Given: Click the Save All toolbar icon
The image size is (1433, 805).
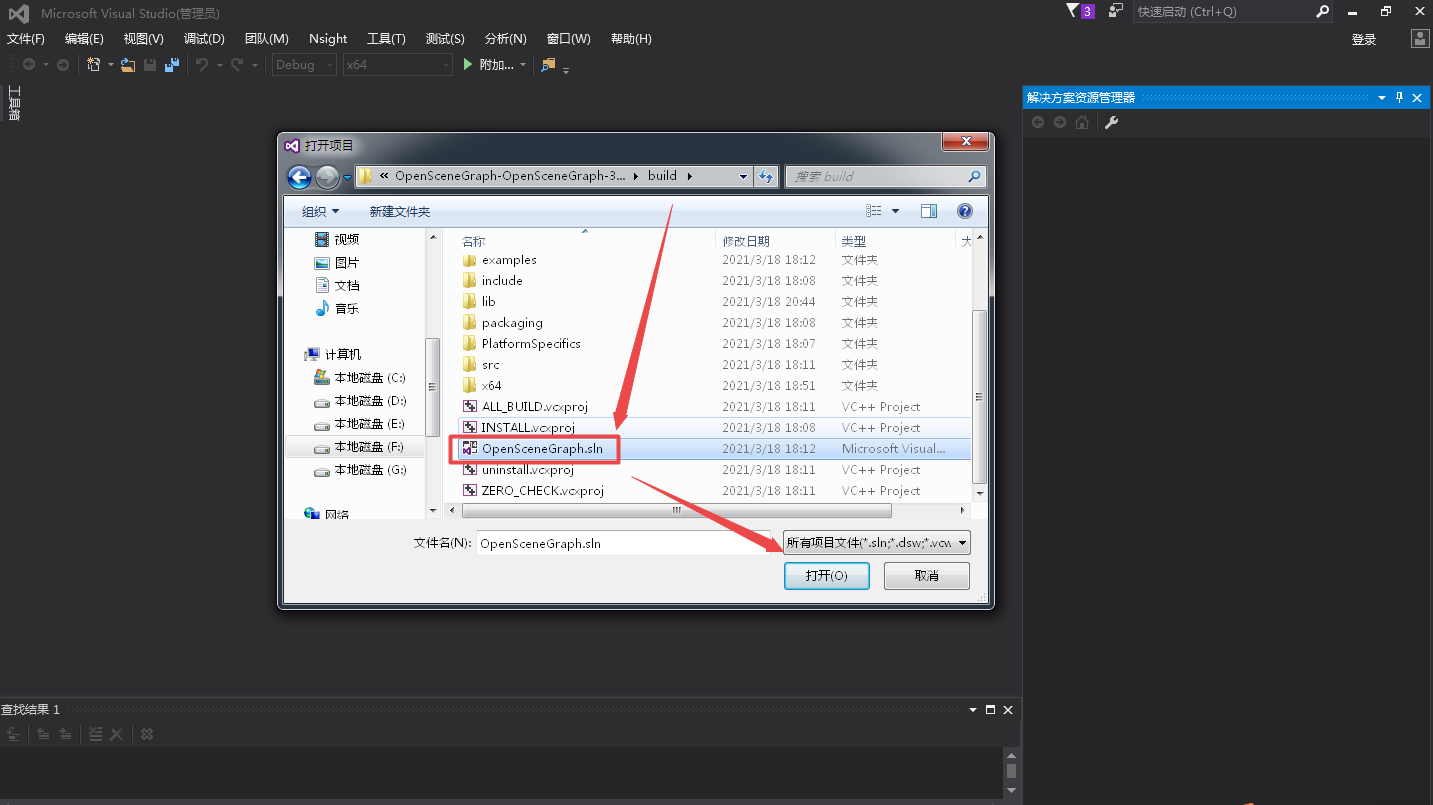Looking at the screenshot, I should (x=172, y=65).
